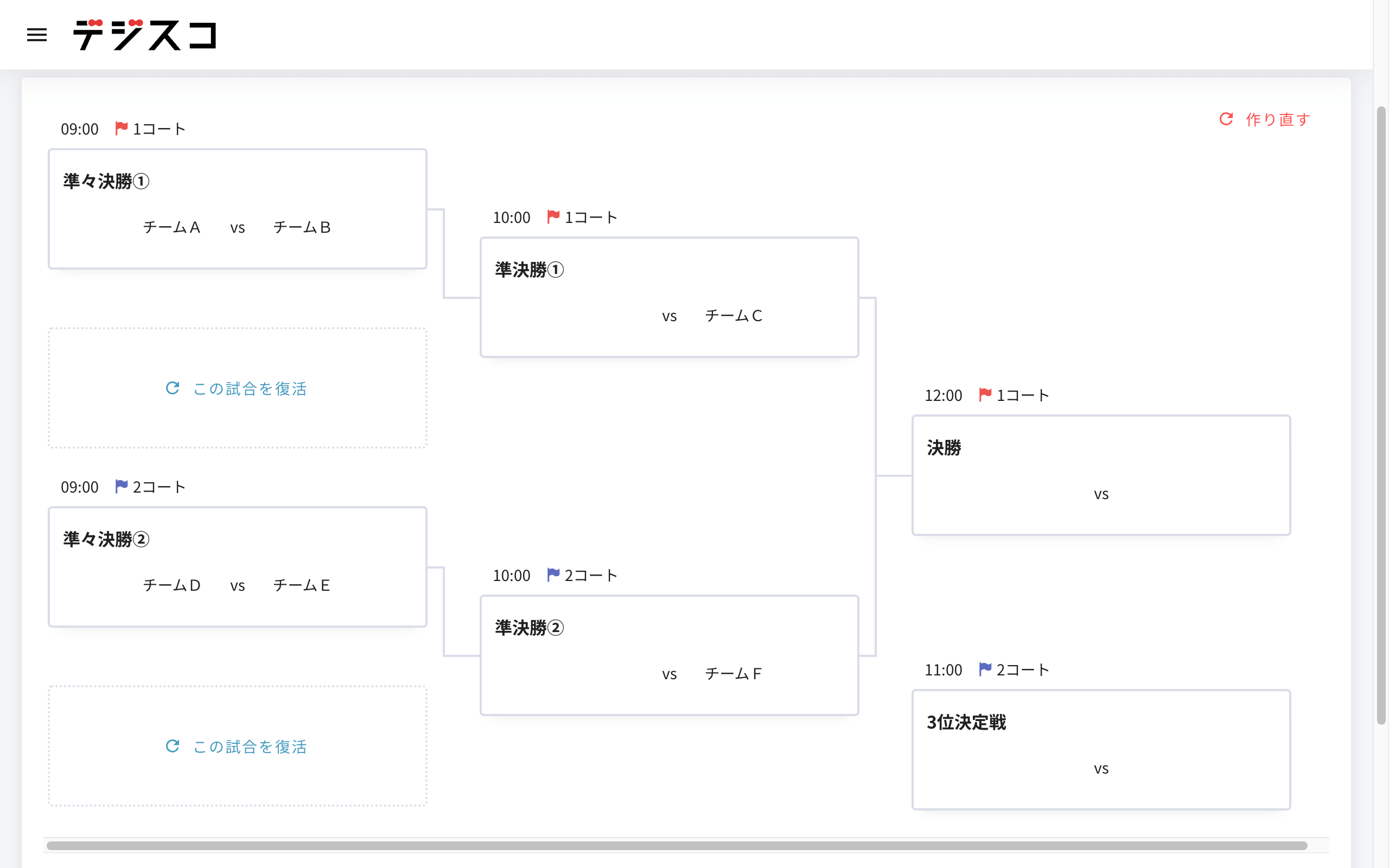Image resolution: width=1389 pixels, height=868 pixels.
Task: Click 11:00 time above 3位決定戦
Action: [943, 670]
